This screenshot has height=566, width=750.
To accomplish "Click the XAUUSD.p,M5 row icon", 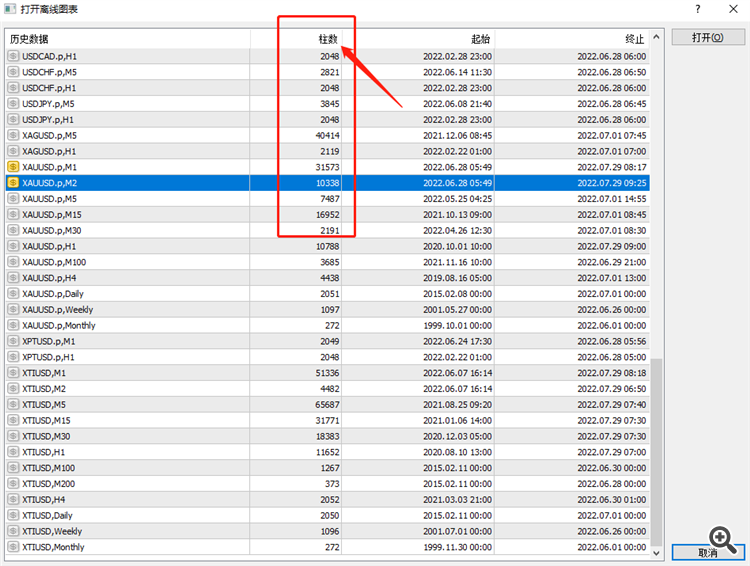I will (x=13, y=198).
